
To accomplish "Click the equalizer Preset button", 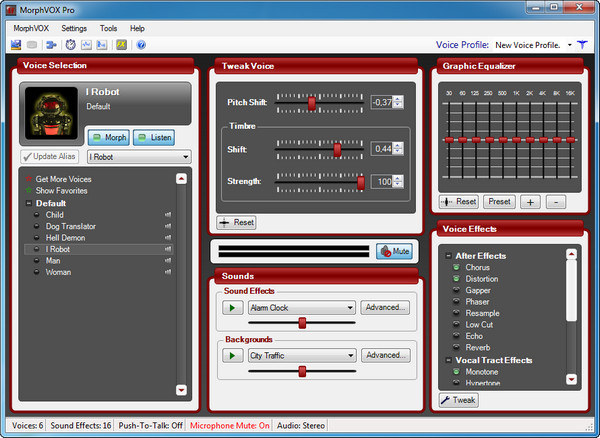I will (499, 201).
